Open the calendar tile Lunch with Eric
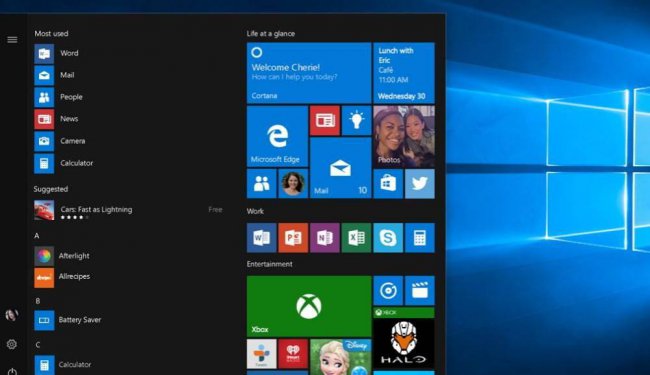Viewport: 650px width, 375px height. pyautogui.click(x=404, y=73)
